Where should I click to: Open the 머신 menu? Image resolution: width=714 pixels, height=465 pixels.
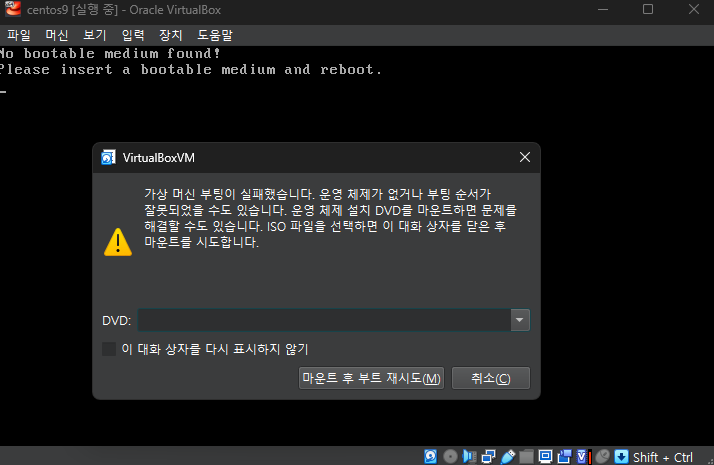click(x=56, y=35)
